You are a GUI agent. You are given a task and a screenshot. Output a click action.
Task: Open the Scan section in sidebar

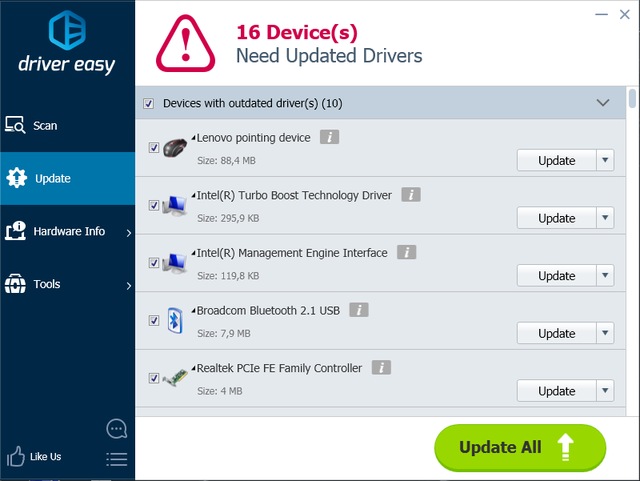[45, 126]
